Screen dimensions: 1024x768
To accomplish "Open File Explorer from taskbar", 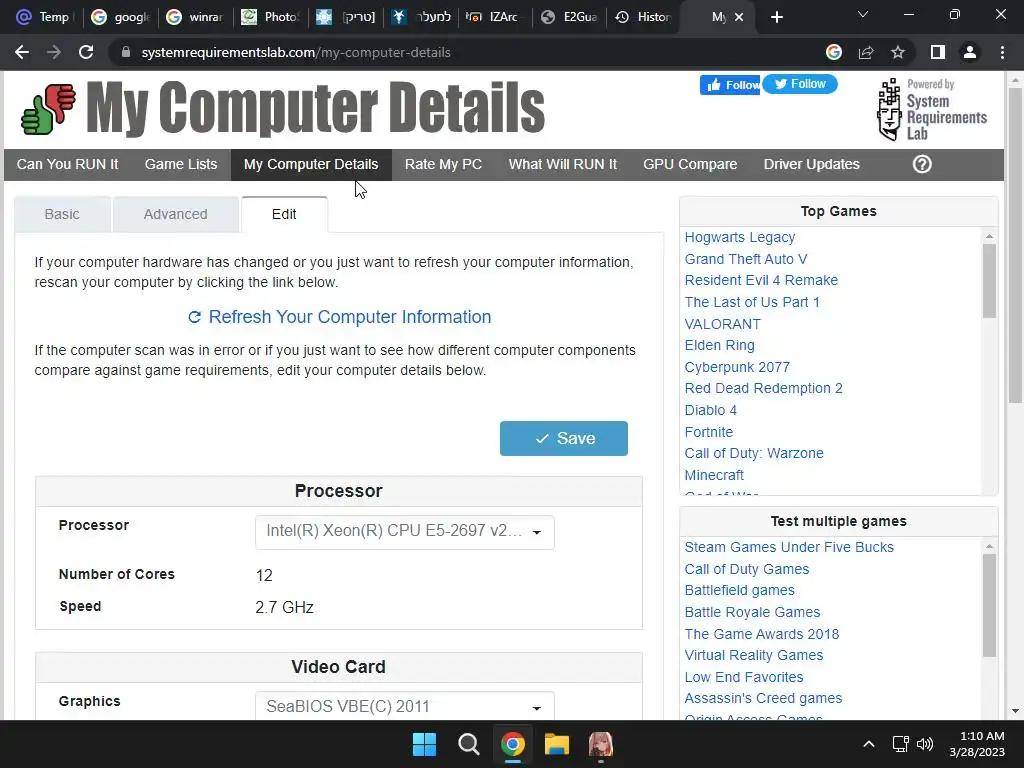I will click(557, 744).
